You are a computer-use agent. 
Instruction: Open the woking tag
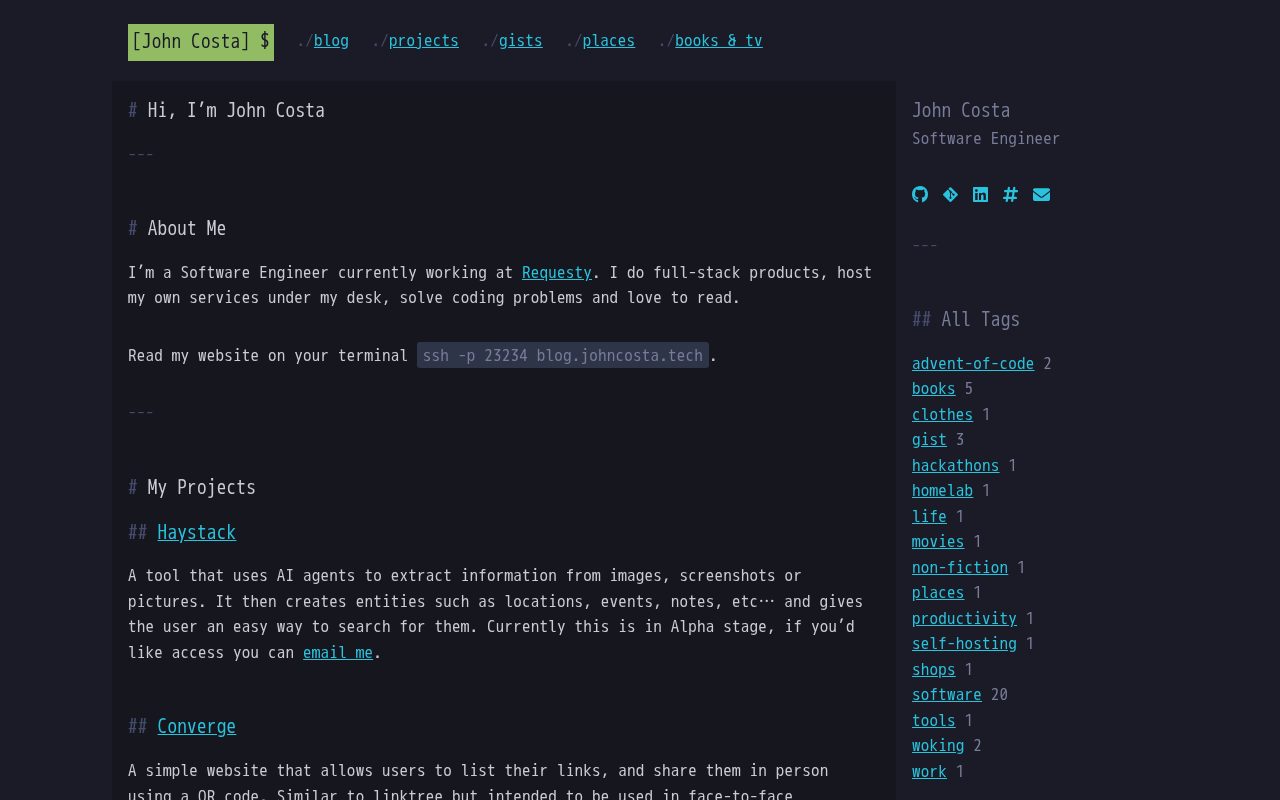[938, 746]
